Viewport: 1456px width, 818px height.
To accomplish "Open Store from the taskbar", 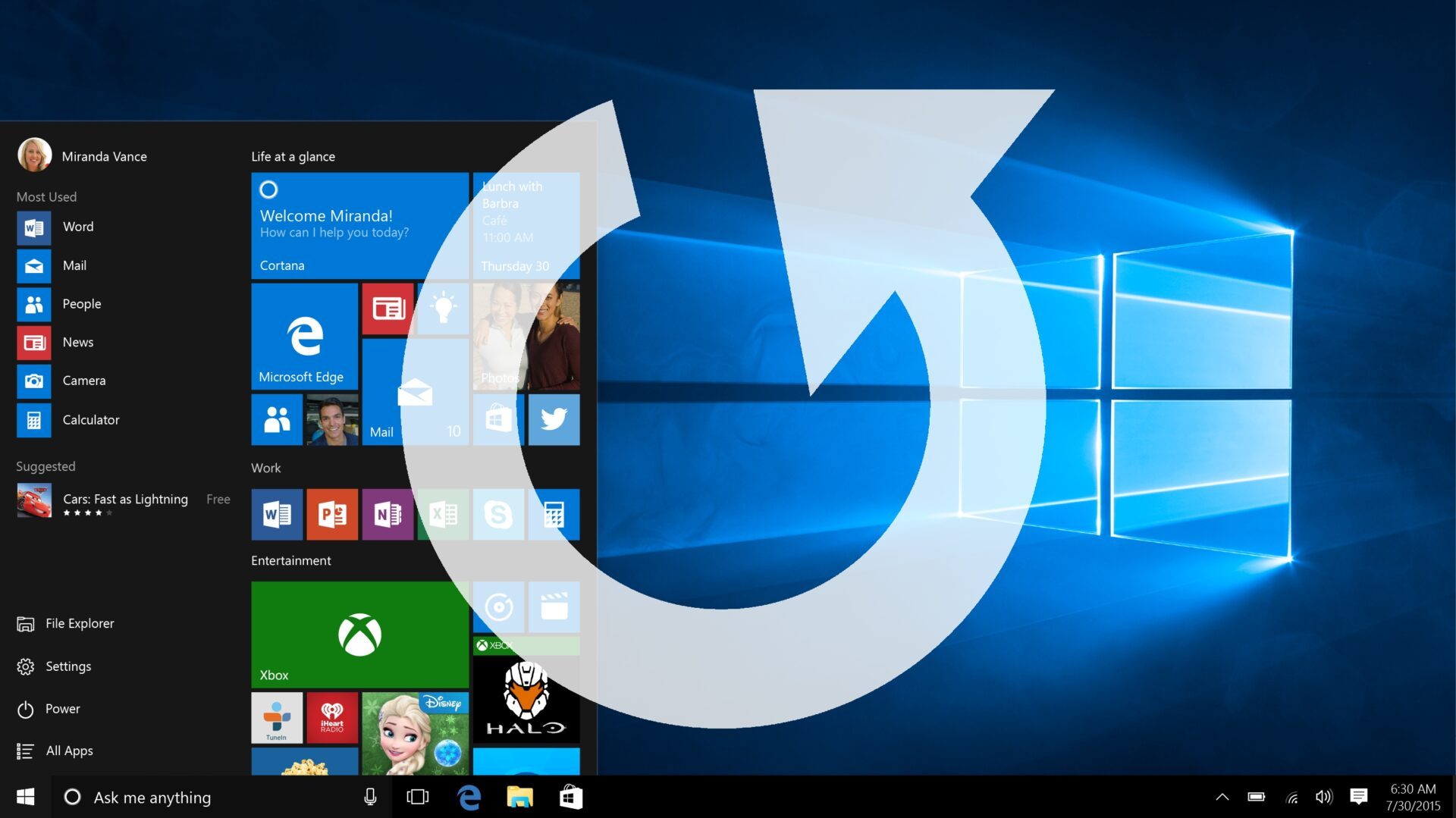I will [x=570, y=797].
